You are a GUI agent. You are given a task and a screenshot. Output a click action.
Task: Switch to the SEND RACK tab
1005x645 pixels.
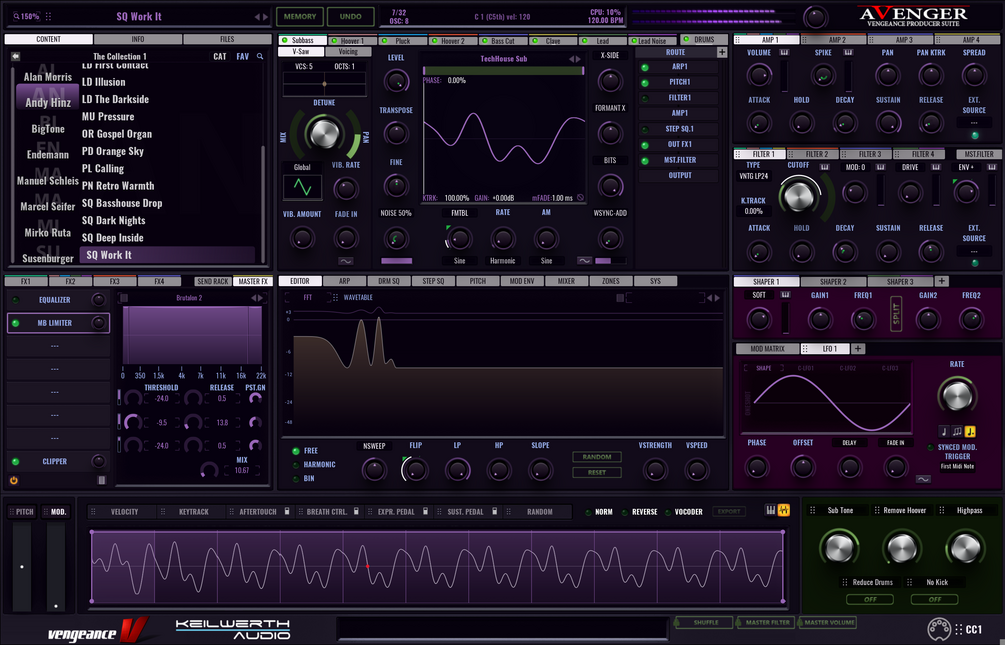[x=213, y=281]
